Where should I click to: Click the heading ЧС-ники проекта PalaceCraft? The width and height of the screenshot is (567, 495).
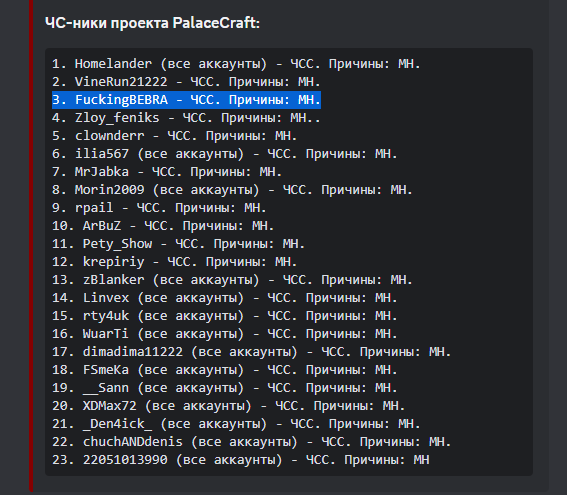tap(152, 23)
